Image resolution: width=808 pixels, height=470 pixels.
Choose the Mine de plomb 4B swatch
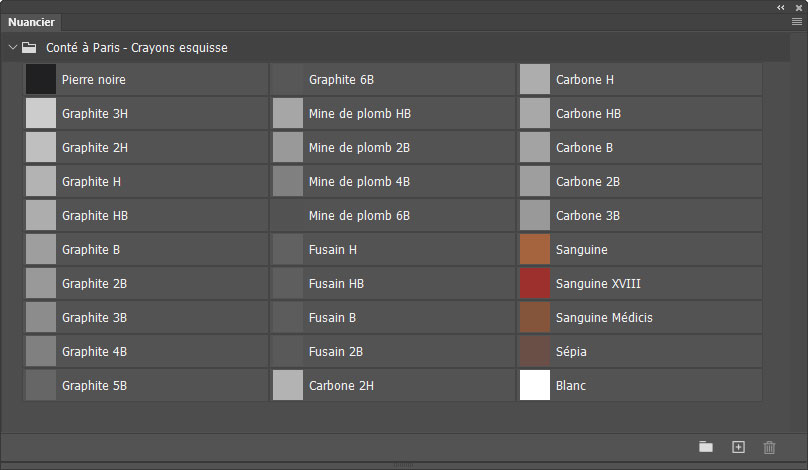click(288, 181)
